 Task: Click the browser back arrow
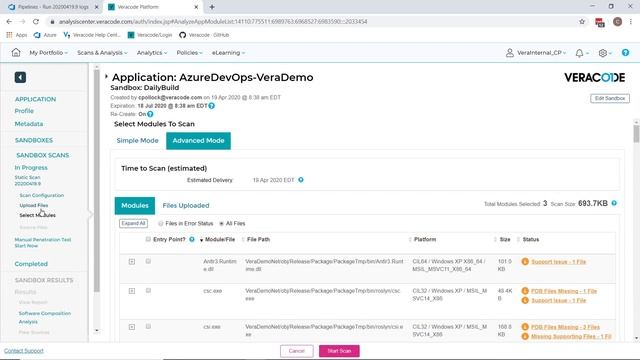[x=9, y=22]
